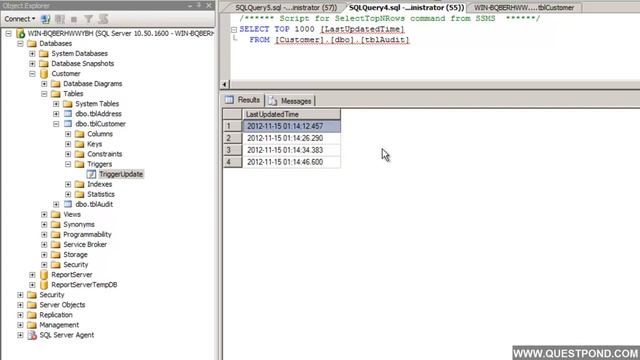Click the dbo.tblAudit table icon

(68, 204)
